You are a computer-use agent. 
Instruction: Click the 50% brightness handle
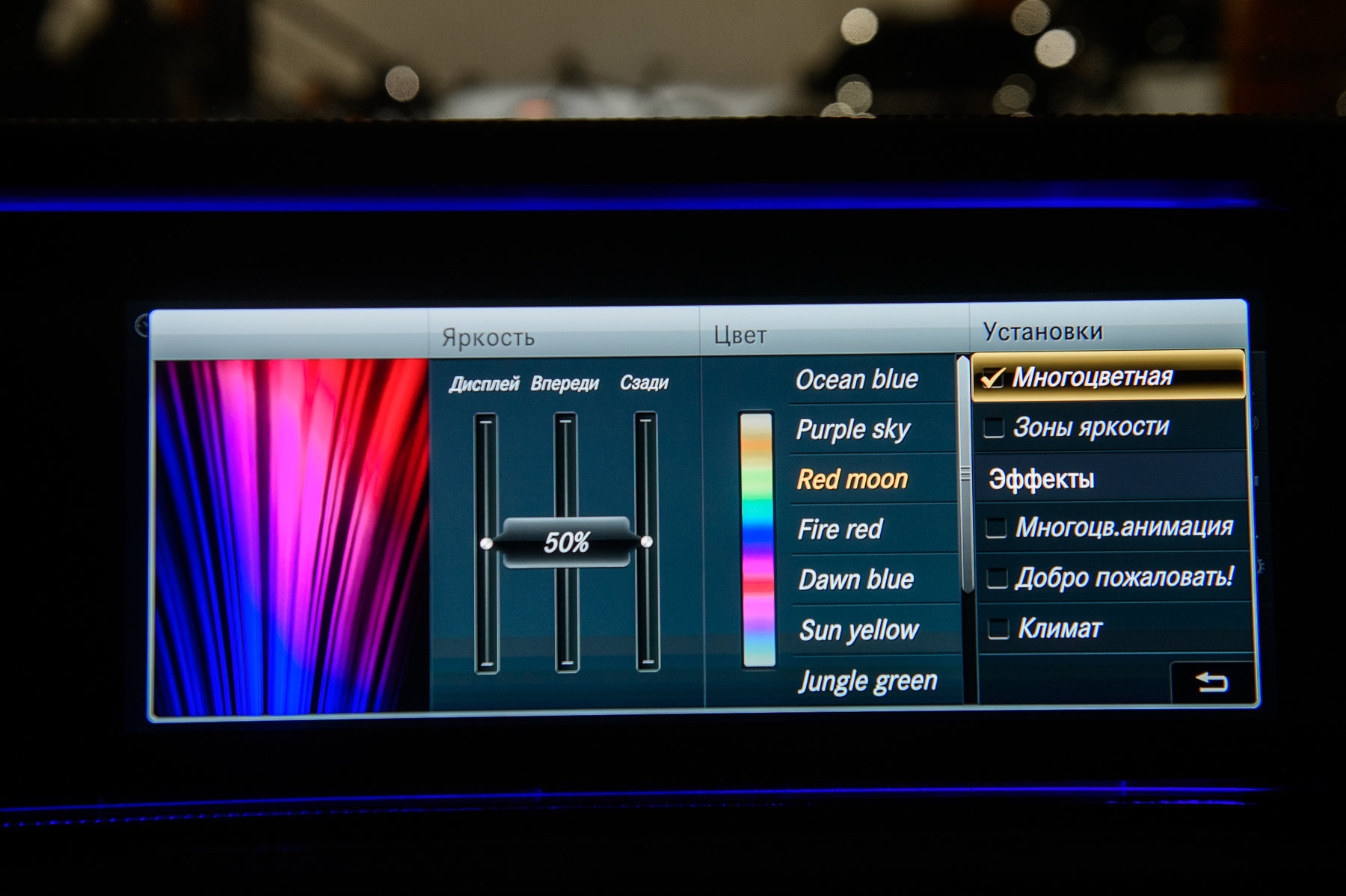[x=566, y=542]
